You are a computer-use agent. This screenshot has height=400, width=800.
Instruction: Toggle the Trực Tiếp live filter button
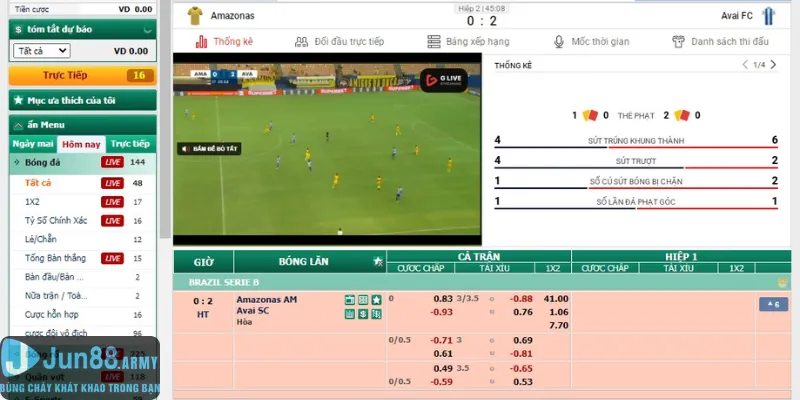tap(82, 75)
